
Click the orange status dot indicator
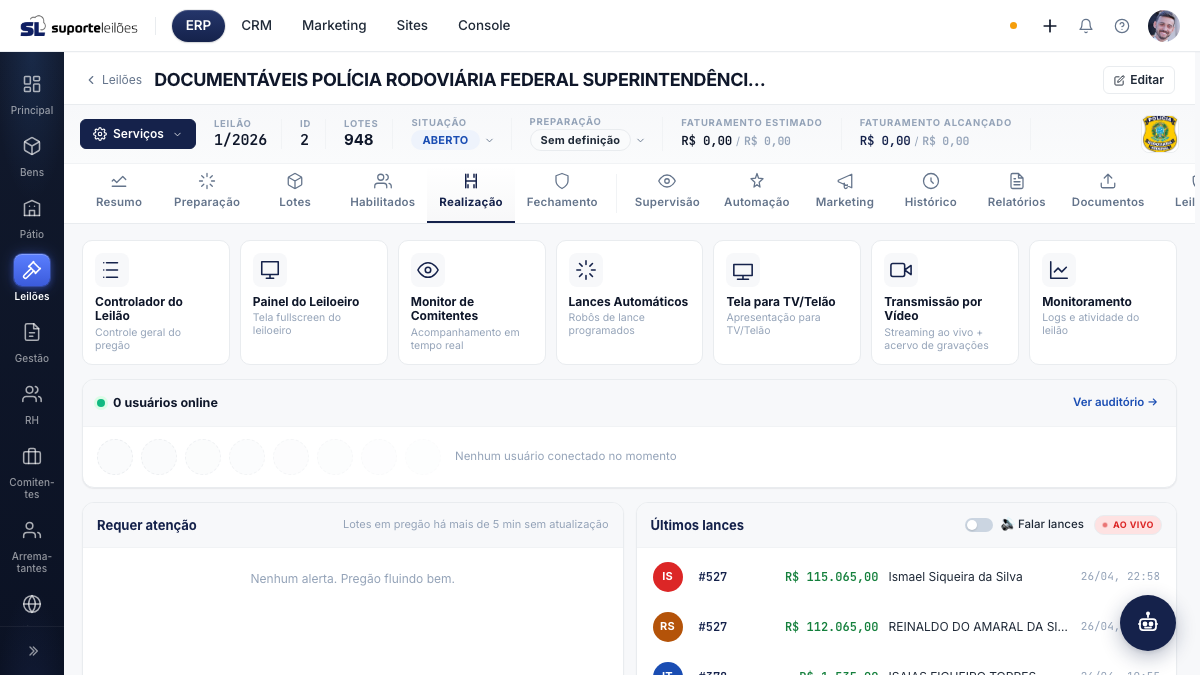click(x=1013, y=26)
